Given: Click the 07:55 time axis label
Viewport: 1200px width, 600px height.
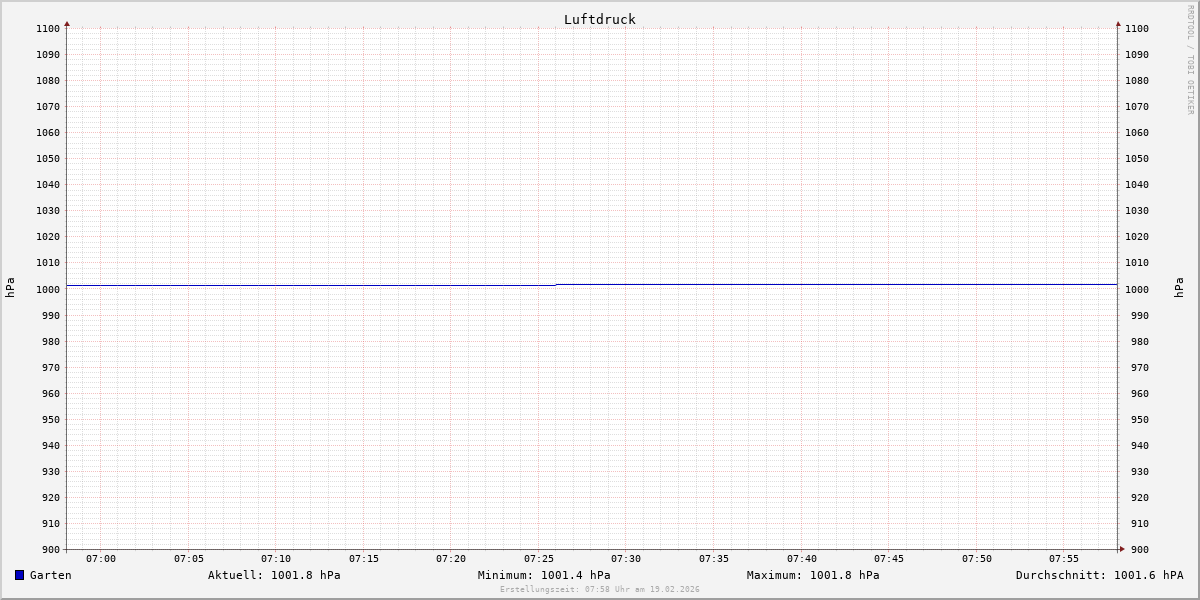Looking at the screenshot, I should coord(1064,558).
